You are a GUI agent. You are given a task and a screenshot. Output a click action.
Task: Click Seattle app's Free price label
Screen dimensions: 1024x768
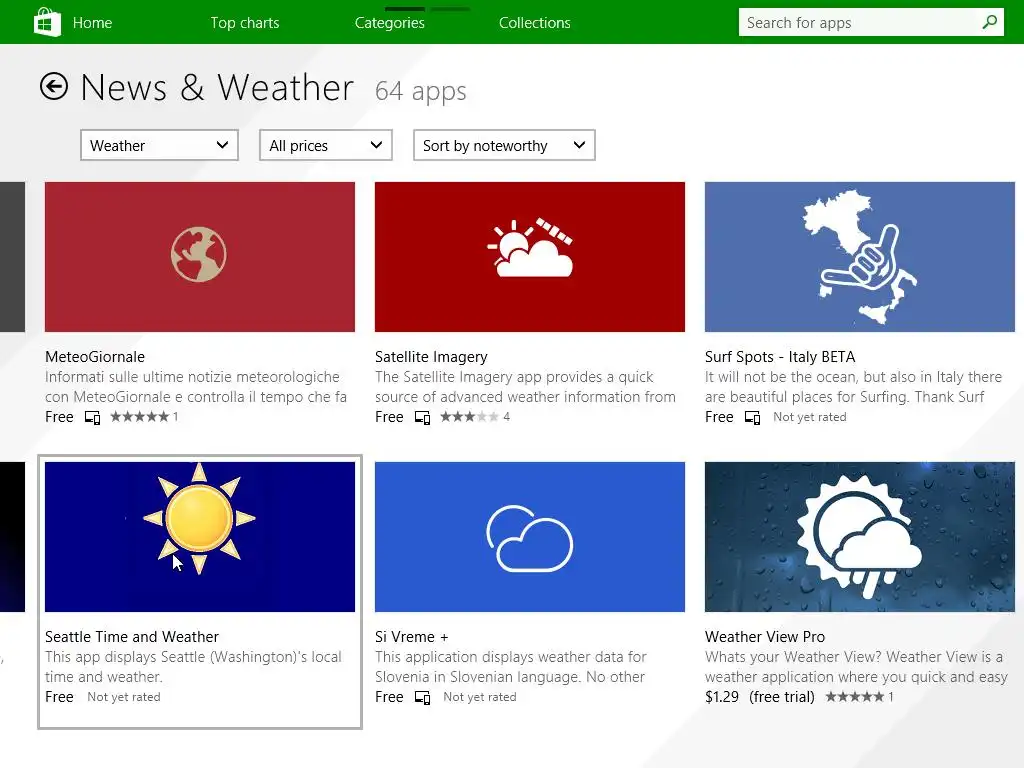point(59,697)
